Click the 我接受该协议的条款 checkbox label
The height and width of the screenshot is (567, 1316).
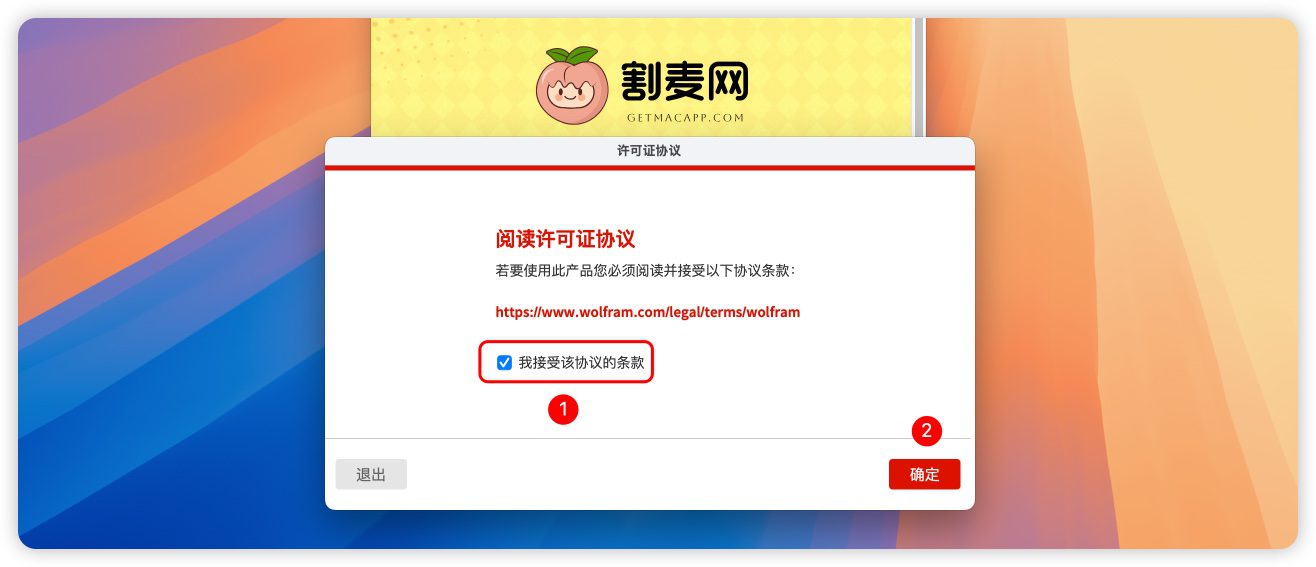coord(581,363)
